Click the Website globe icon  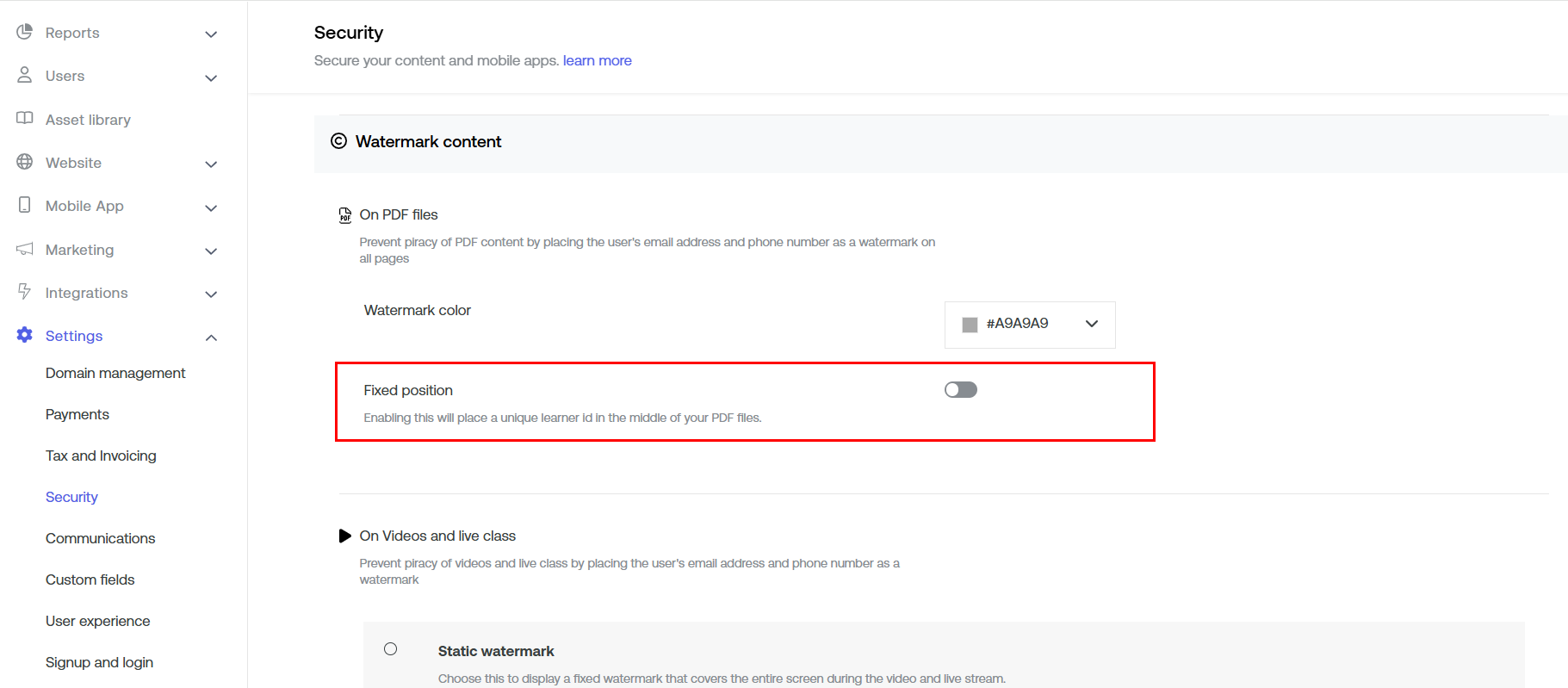coord(24,162)
